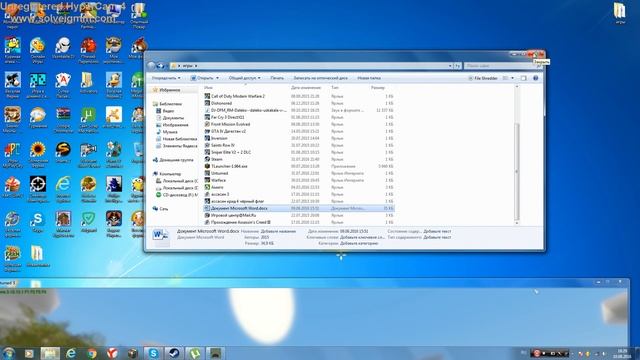Expand the arrow next to Открыть button

coord(217,78)
